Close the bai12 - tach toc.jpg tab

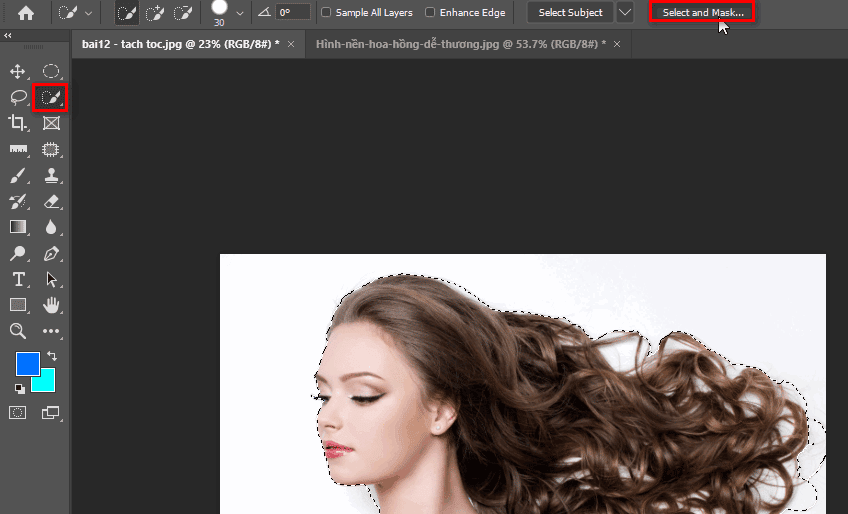pos(291,44)
